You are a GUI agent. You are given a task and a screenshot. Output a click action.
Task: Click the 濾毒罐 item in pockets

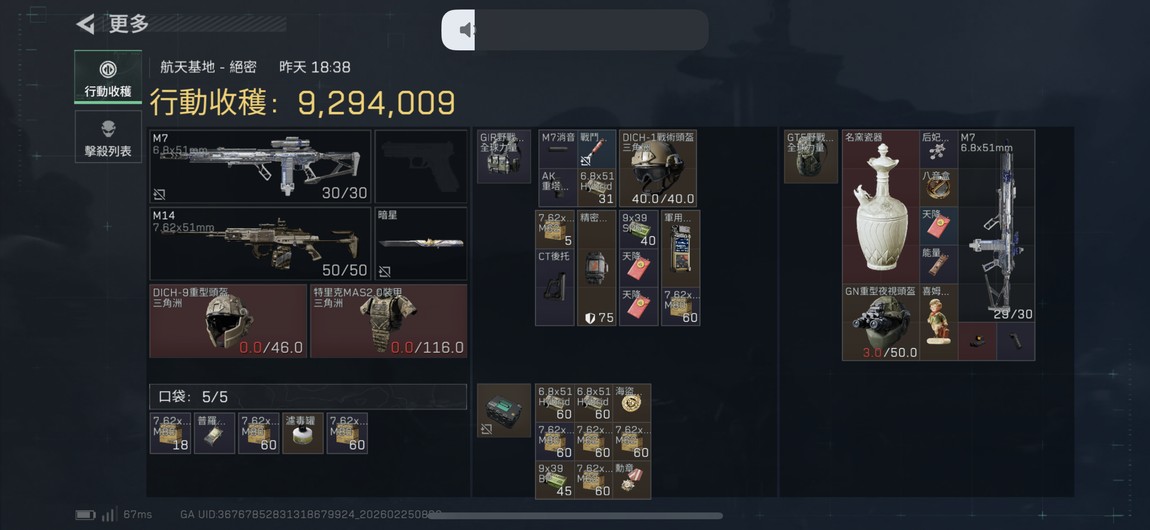tap(303, 433)
